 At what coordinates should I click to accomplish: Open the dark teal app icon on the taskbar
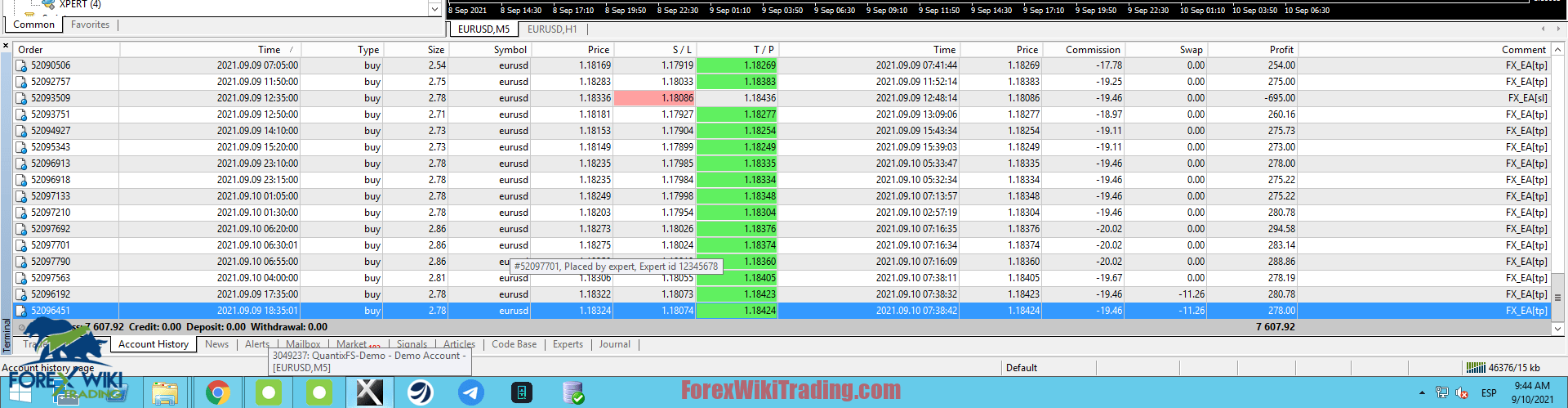[522, 393]
